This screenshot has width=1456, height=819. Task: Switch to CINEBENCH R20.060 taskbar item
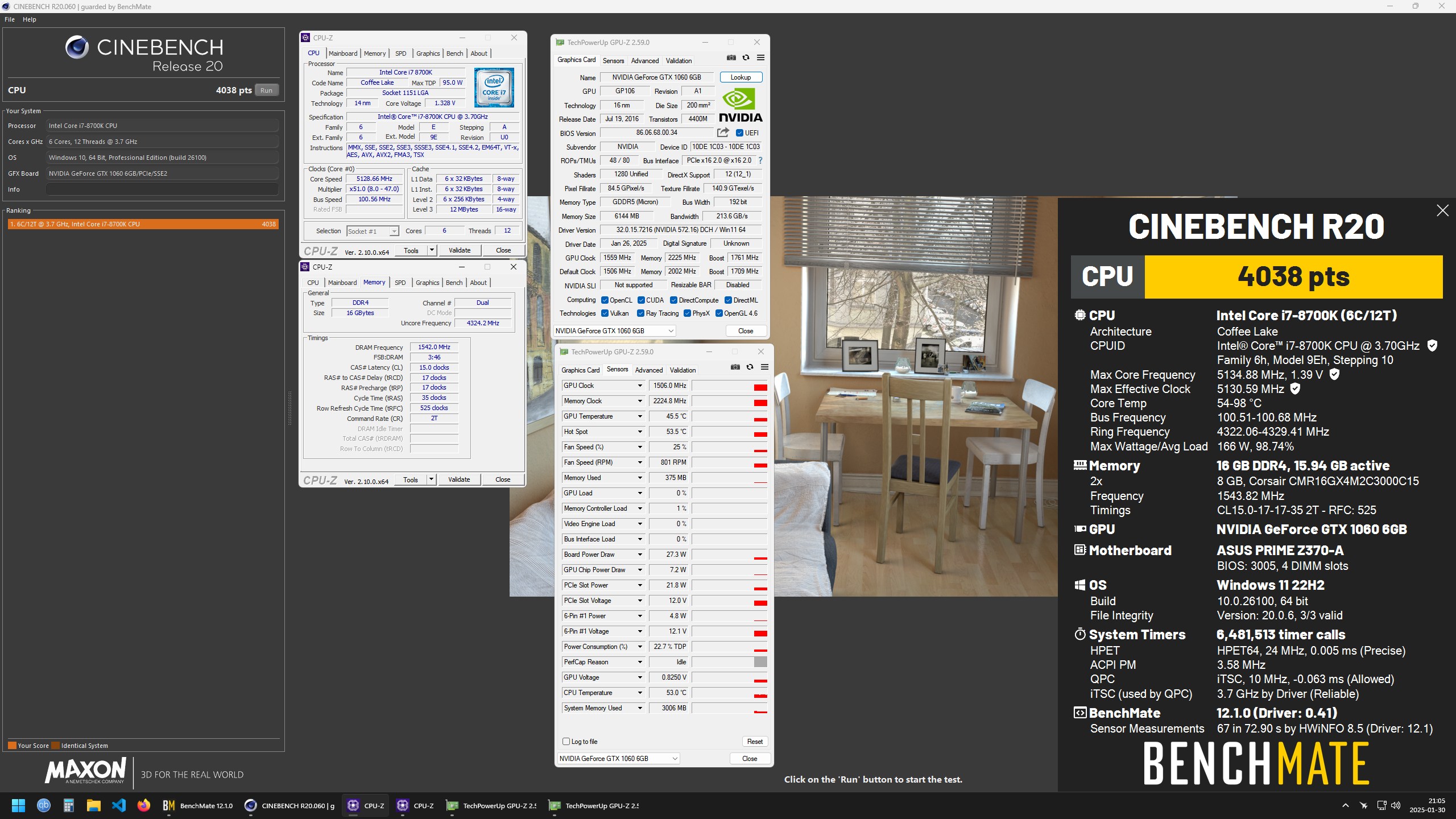289,805
